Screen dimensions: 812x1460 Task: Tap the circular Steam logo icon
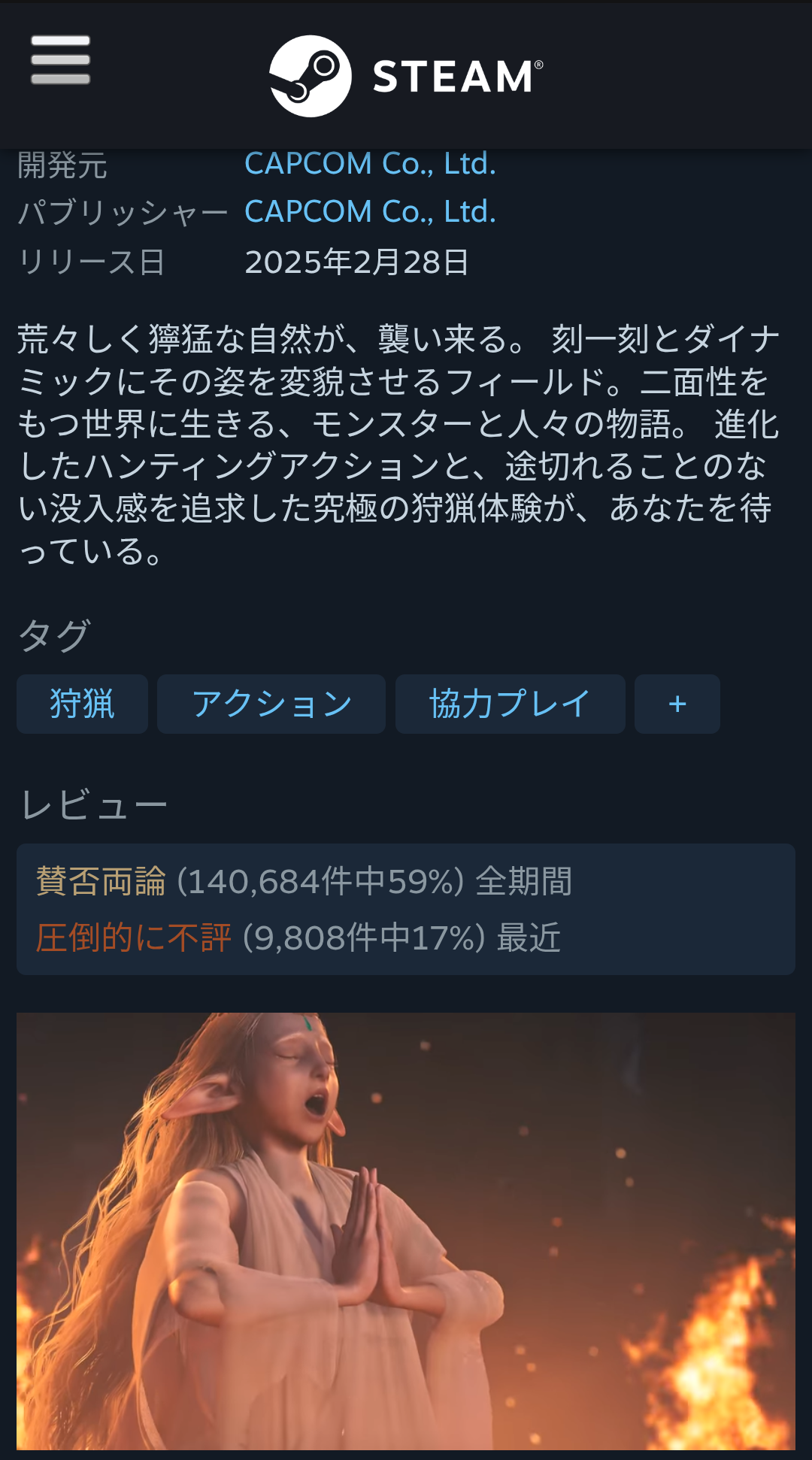pos(311,76)
